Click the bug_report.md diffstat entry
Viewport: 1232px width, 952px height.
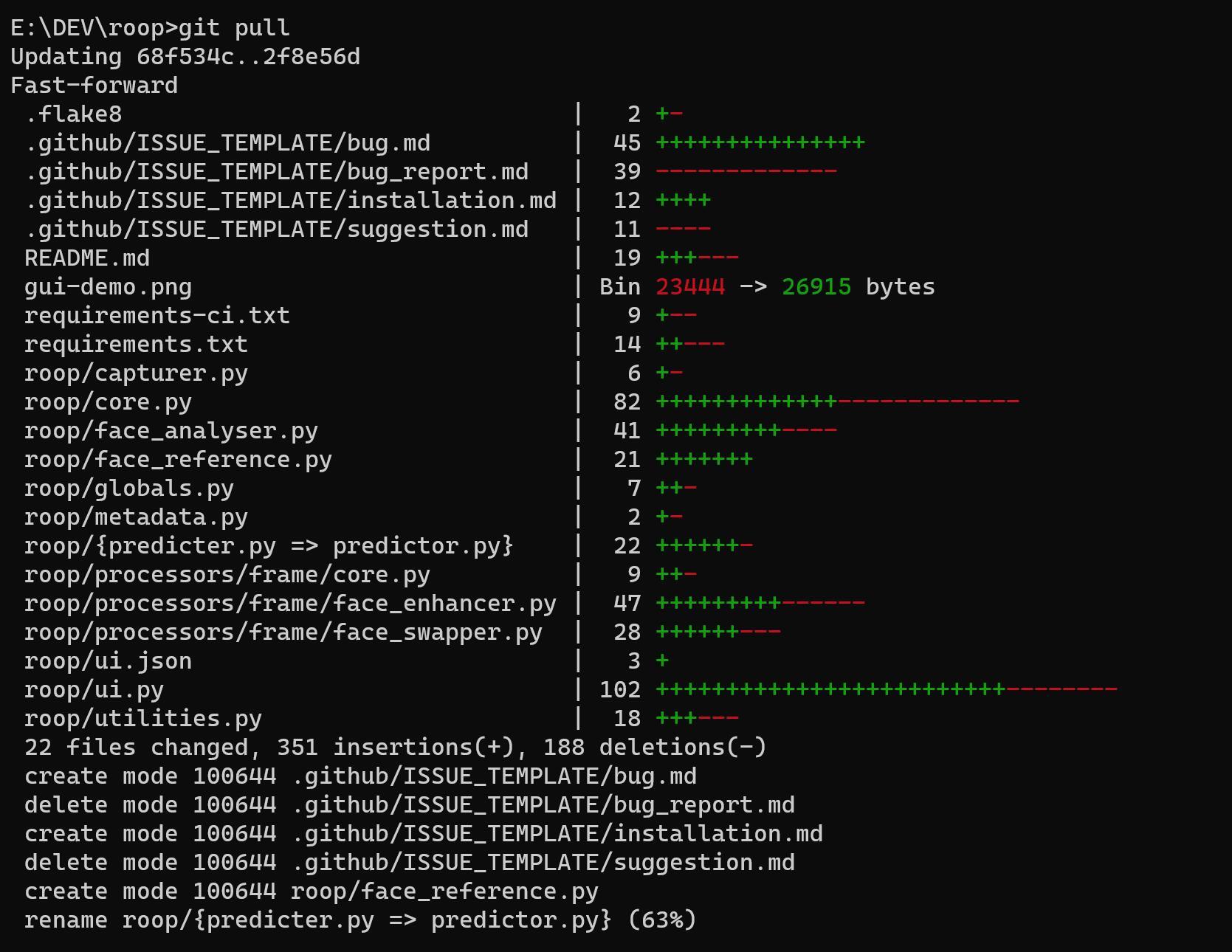coord(276,172)
